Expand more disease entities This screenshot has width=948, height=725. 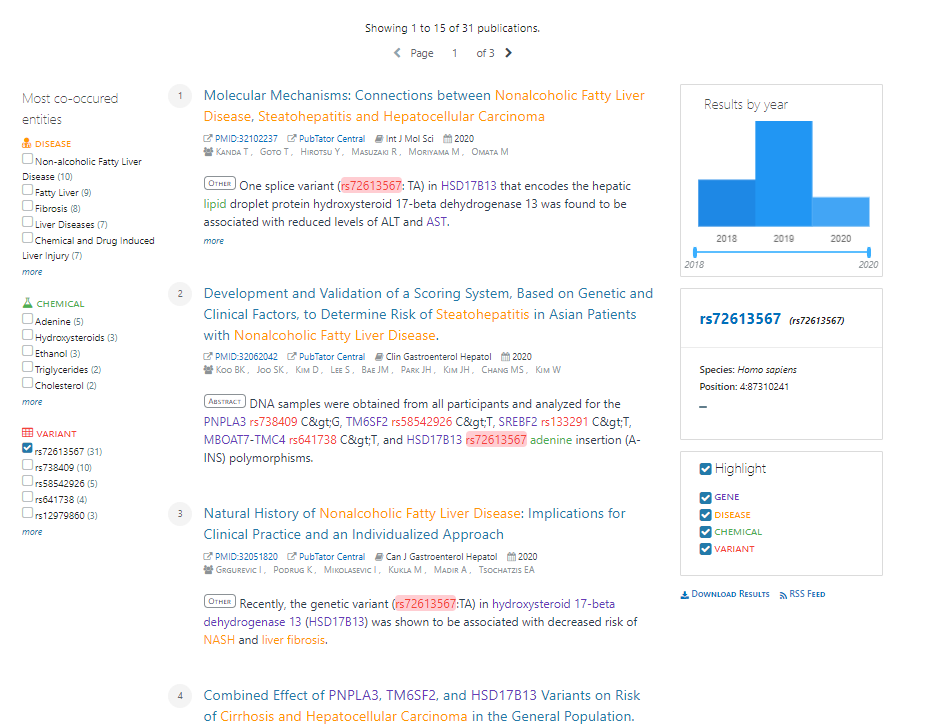click(x=31, y=271)
